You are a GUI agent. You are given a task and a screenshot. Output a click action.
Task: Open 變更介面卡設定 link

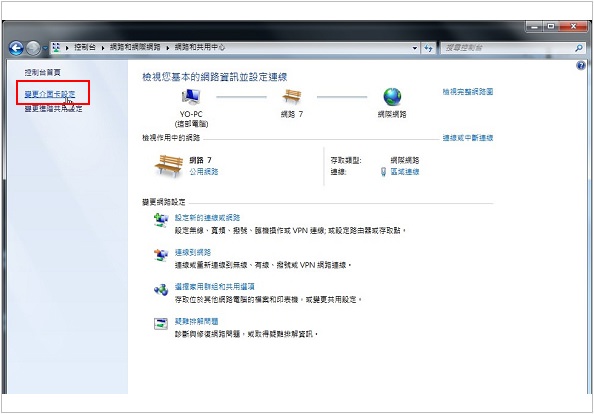coord(50,94)
